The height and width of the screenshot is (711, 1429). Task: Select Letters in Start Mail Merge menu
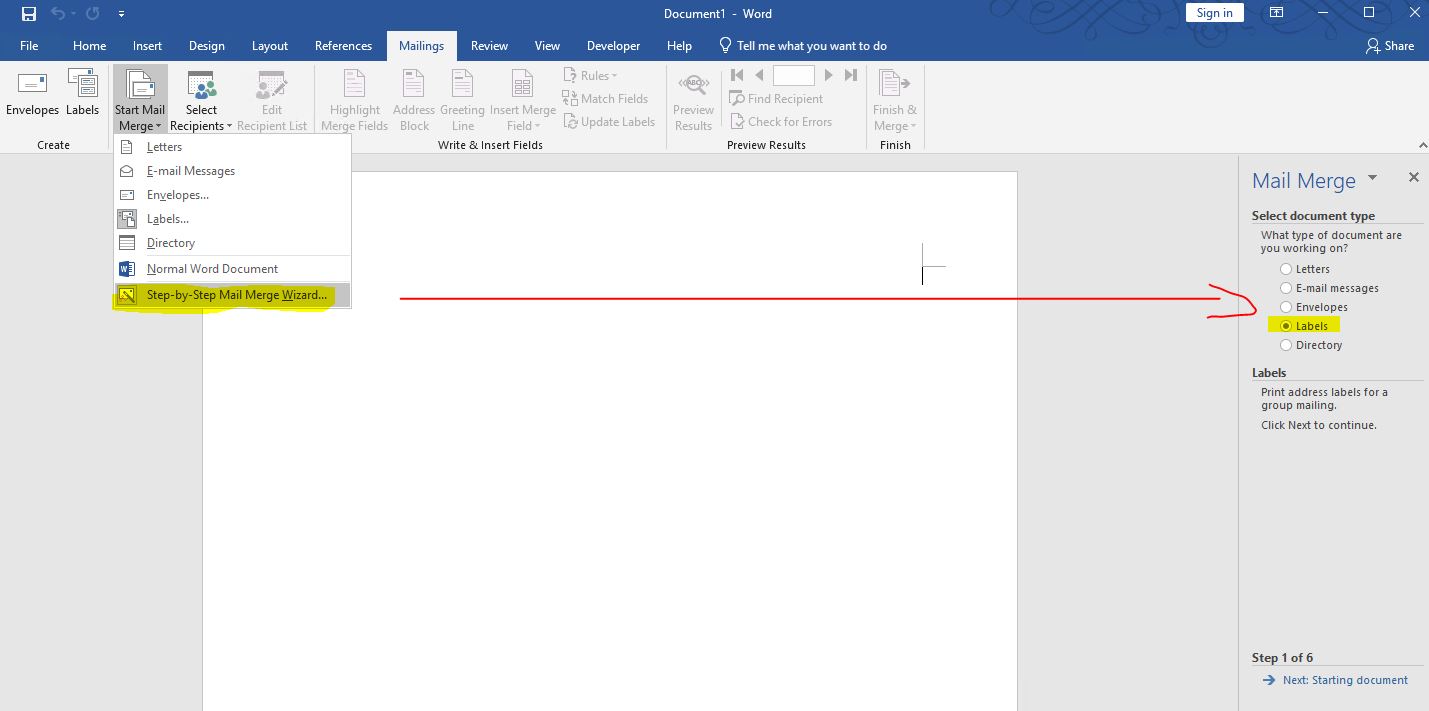coord(232,147)
